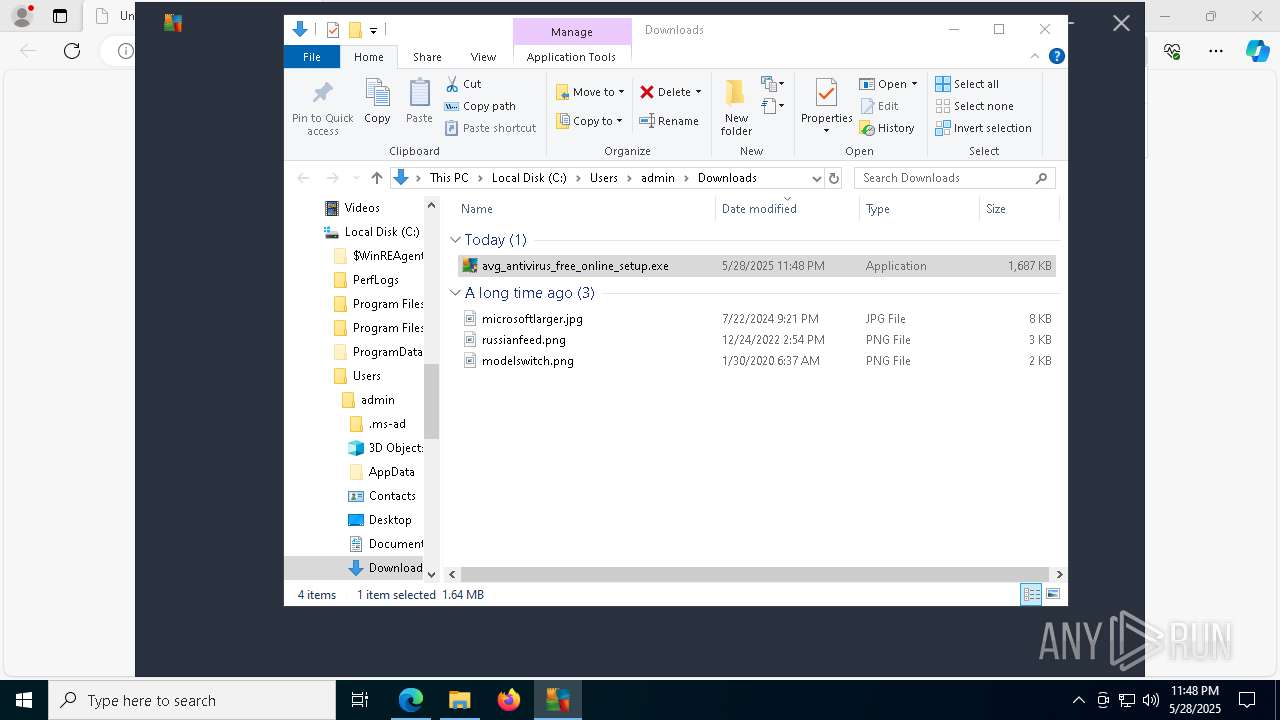Screen dimensions: 1280x720
Task: Select modelswitch.png file
Action: point(755,361)
